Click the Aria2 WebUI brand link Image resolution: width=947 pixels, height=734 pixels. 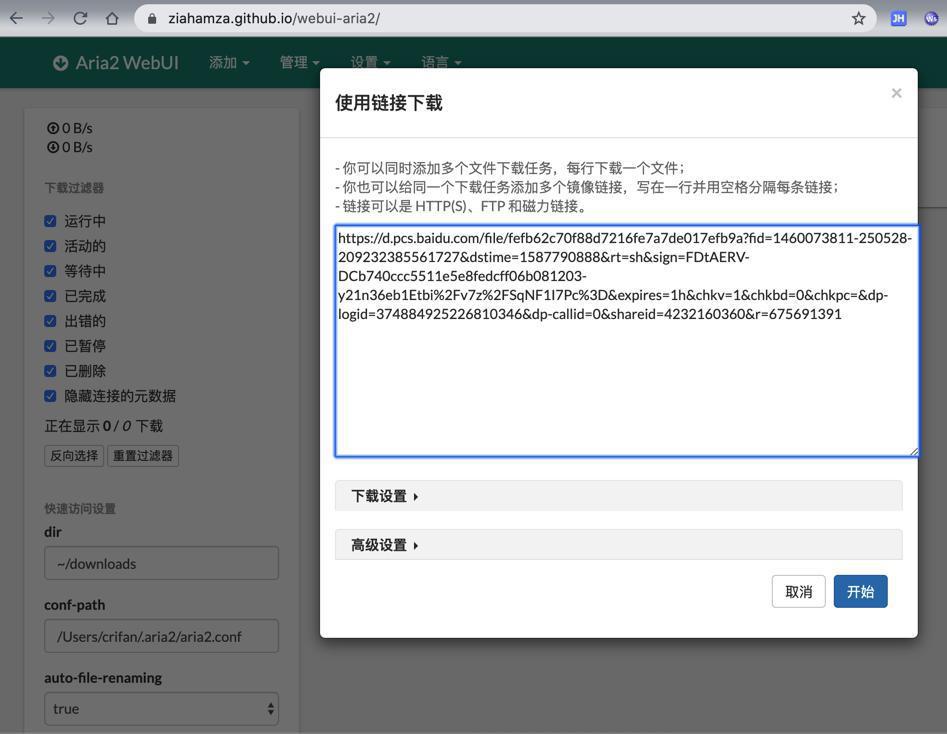coord(116,63)
